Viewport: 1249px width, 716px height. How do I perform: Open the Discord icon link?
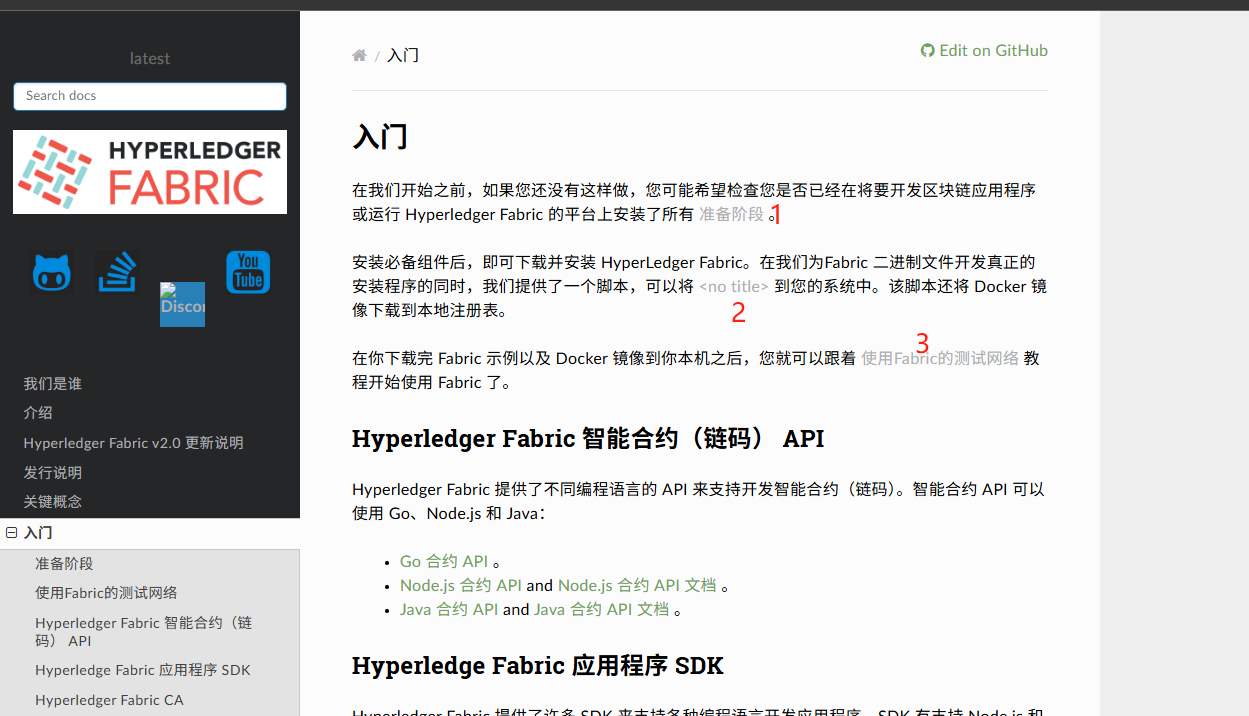182,304
